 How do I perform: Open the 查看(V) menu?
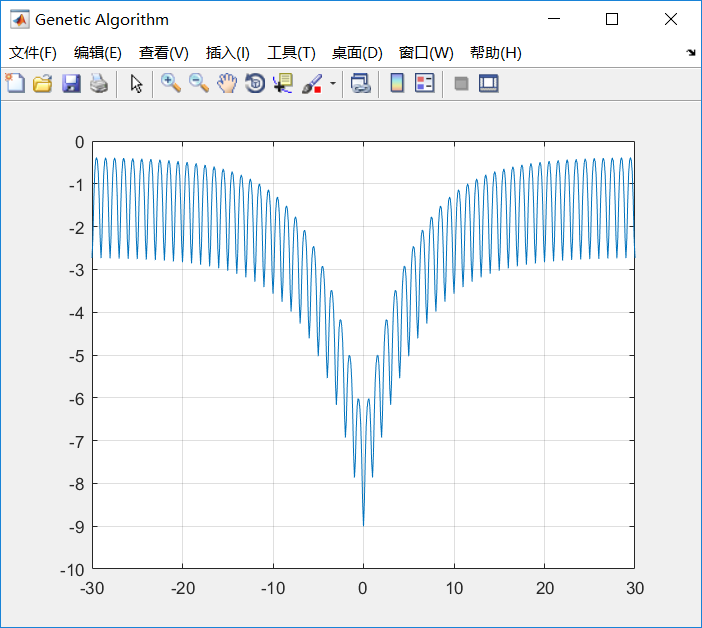pos(163,53)
